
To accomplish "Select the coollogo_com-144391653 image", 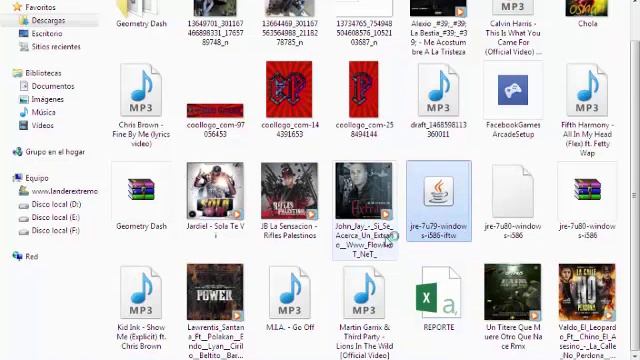I will (x=289, y=89).
